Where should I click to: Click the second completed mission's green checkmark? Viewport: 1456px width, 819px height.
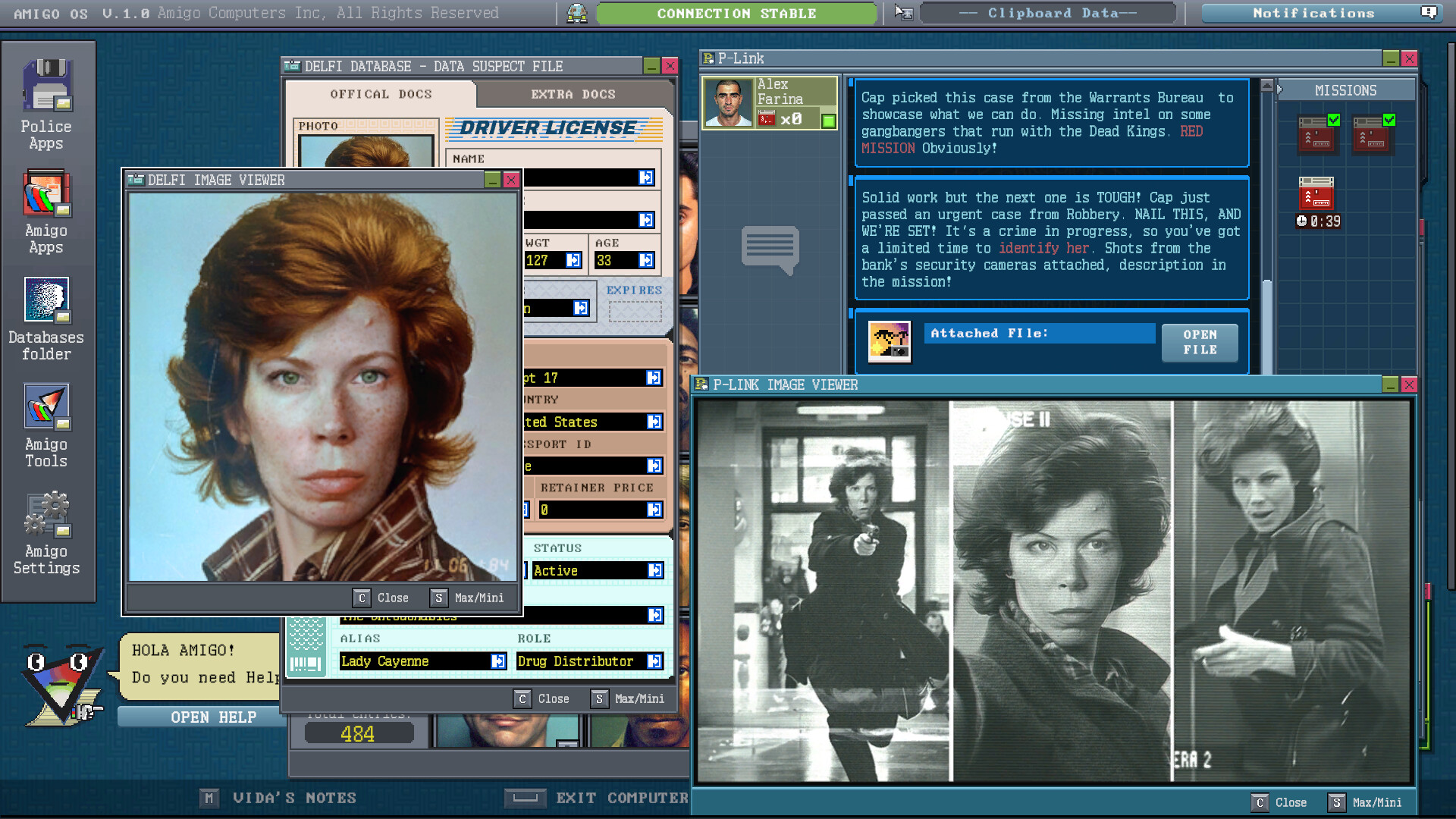(x=1389, y=120)
